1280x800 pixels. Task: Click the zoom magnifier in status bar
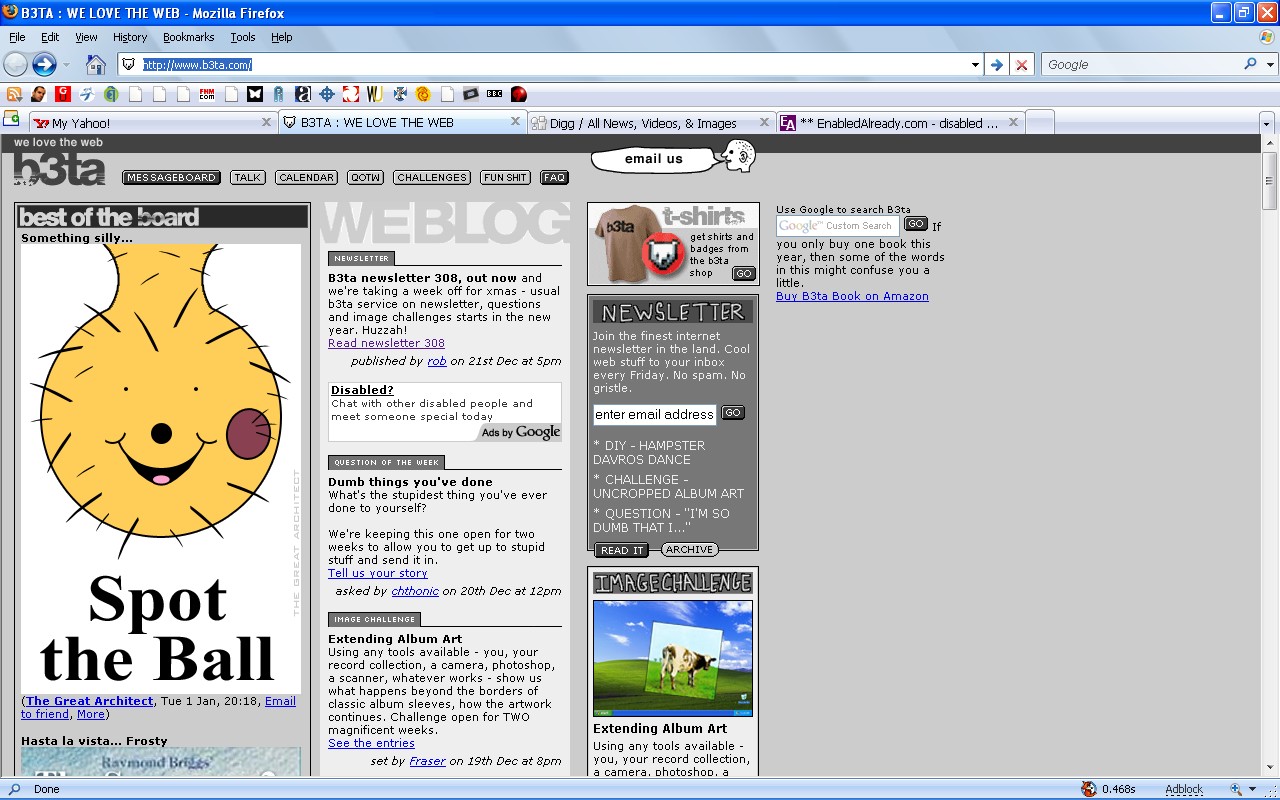[1236, 789]
